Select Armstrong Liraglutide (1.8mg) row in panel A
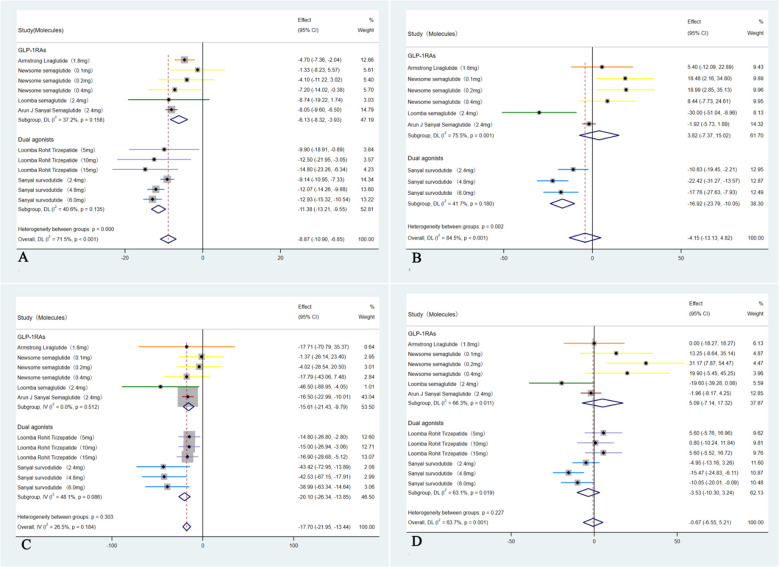 [x=54, y=61]
